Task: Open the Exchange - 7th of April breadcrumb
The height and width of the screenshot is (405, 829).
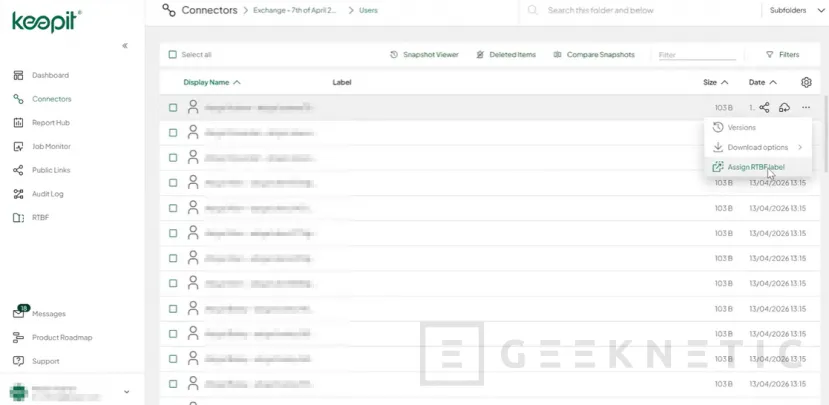Action: click(294, 11)
